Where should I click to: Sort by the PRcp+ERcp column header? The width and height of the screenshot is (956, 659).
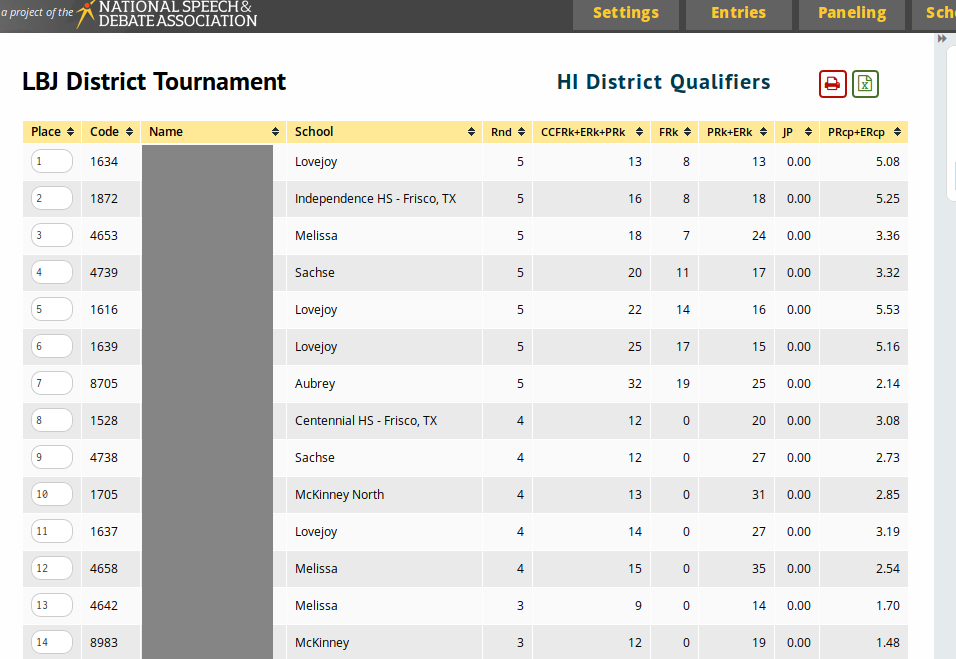pos(863,132)
